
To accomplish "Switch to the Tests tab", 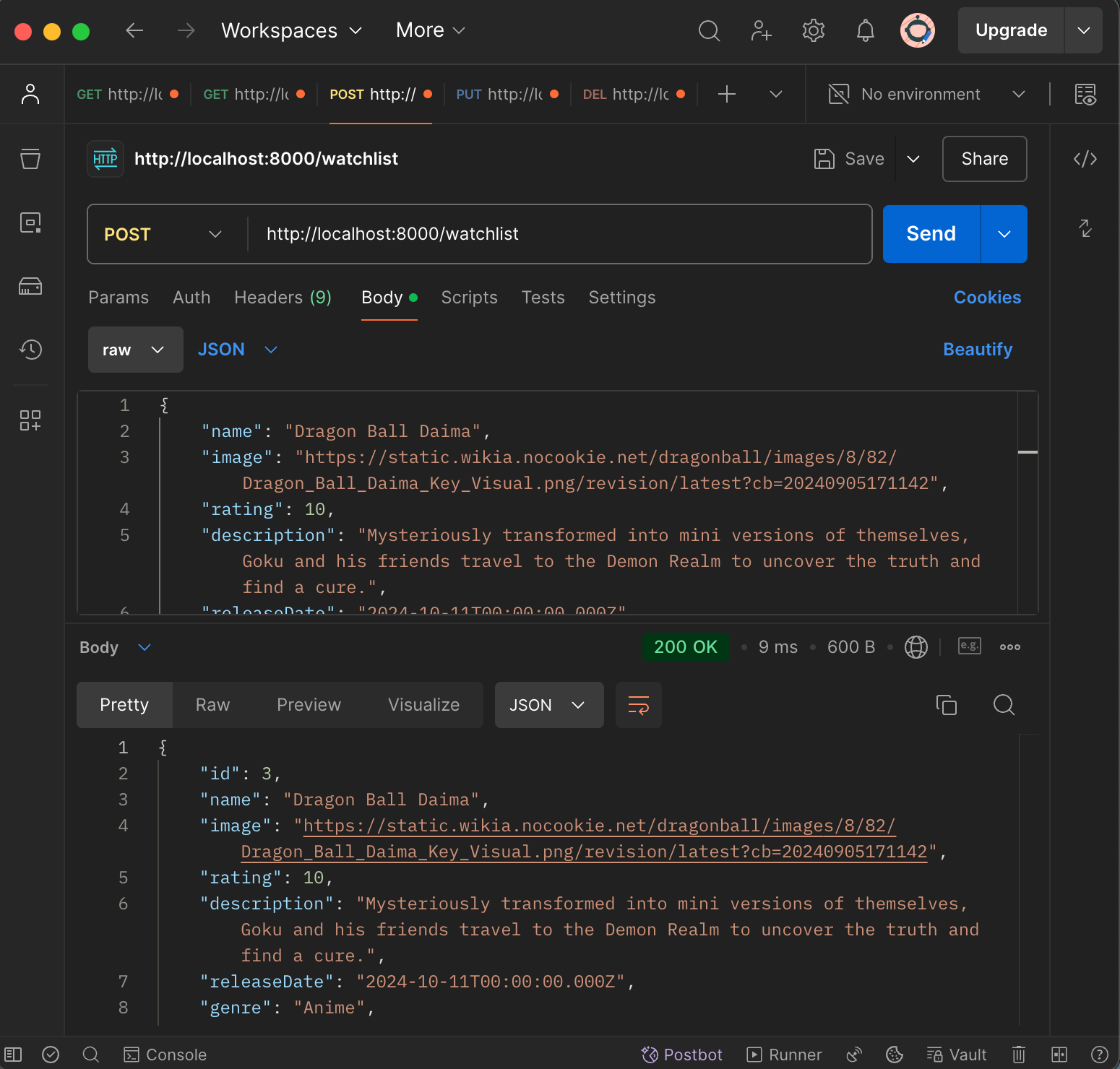I will 543,298.
